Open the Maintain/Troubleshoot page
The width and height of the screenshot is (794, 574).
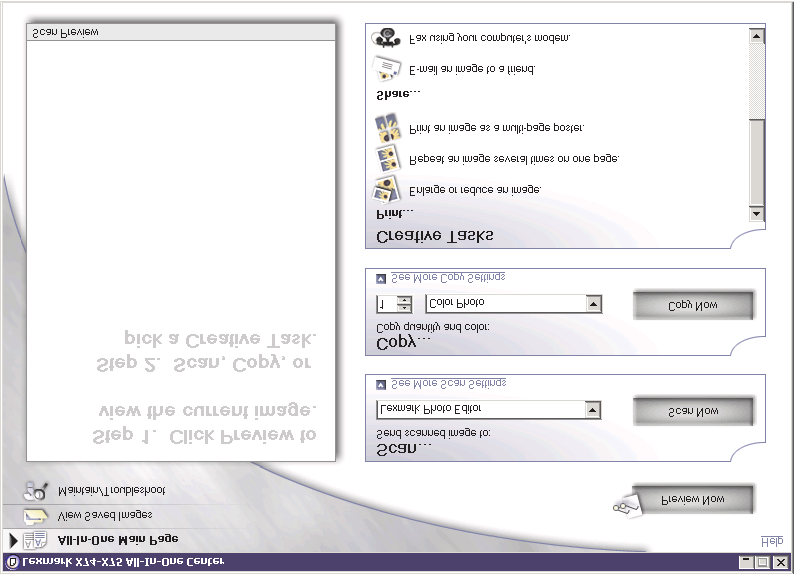pyautogui.click(x=111, y=490)
